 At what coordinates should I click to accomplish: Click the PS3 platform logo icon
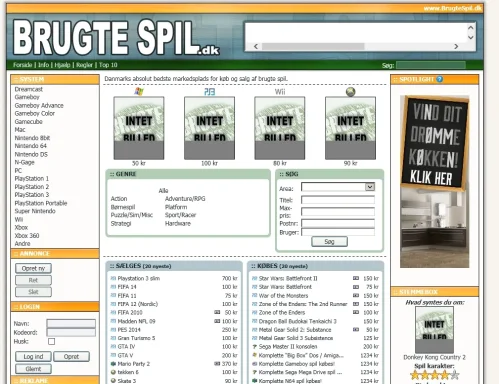[x=209, y=91]
